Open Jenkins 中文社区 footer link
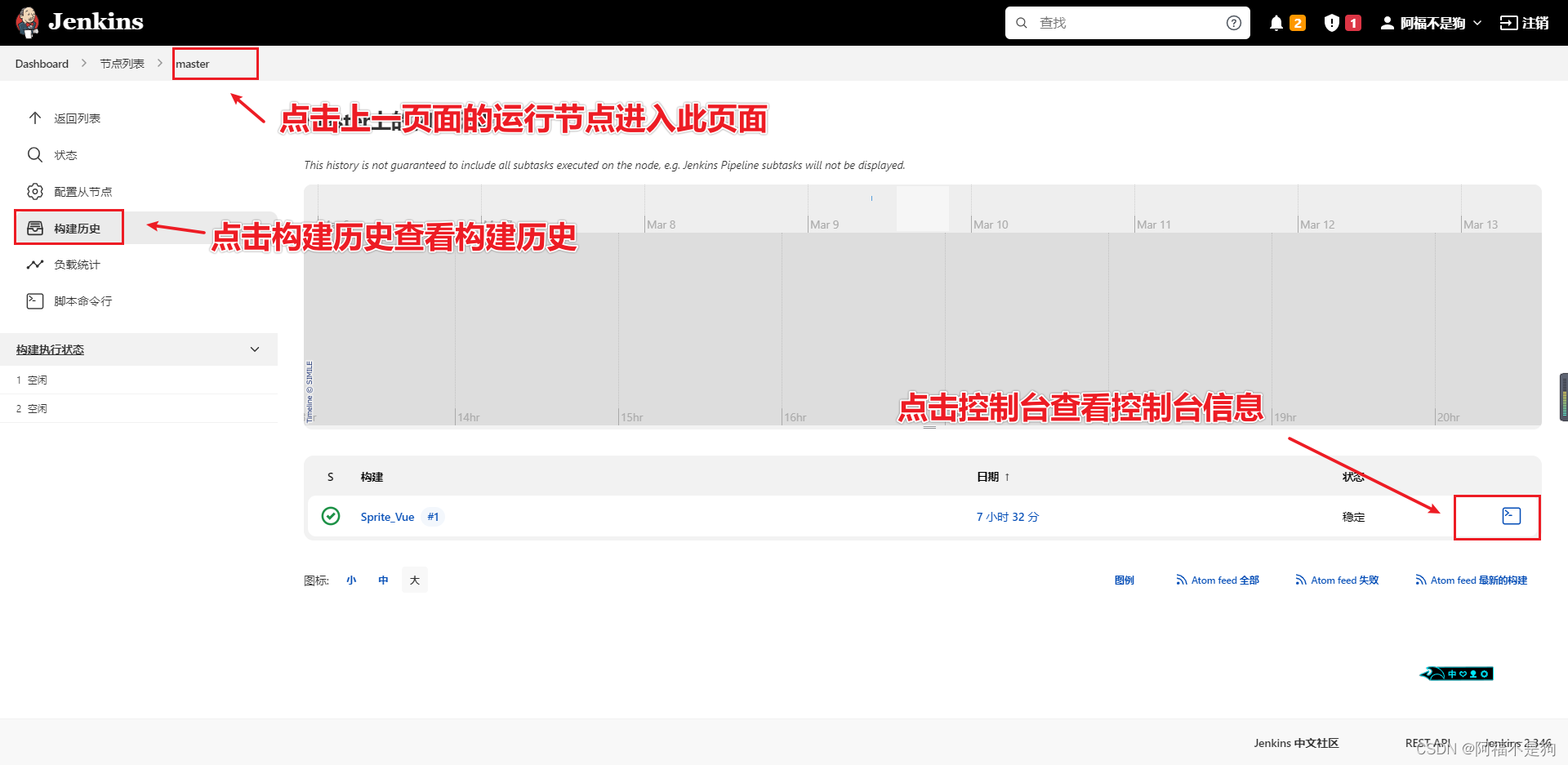1568x765 pixels. pyautogui.click(x=1296, y=743)
